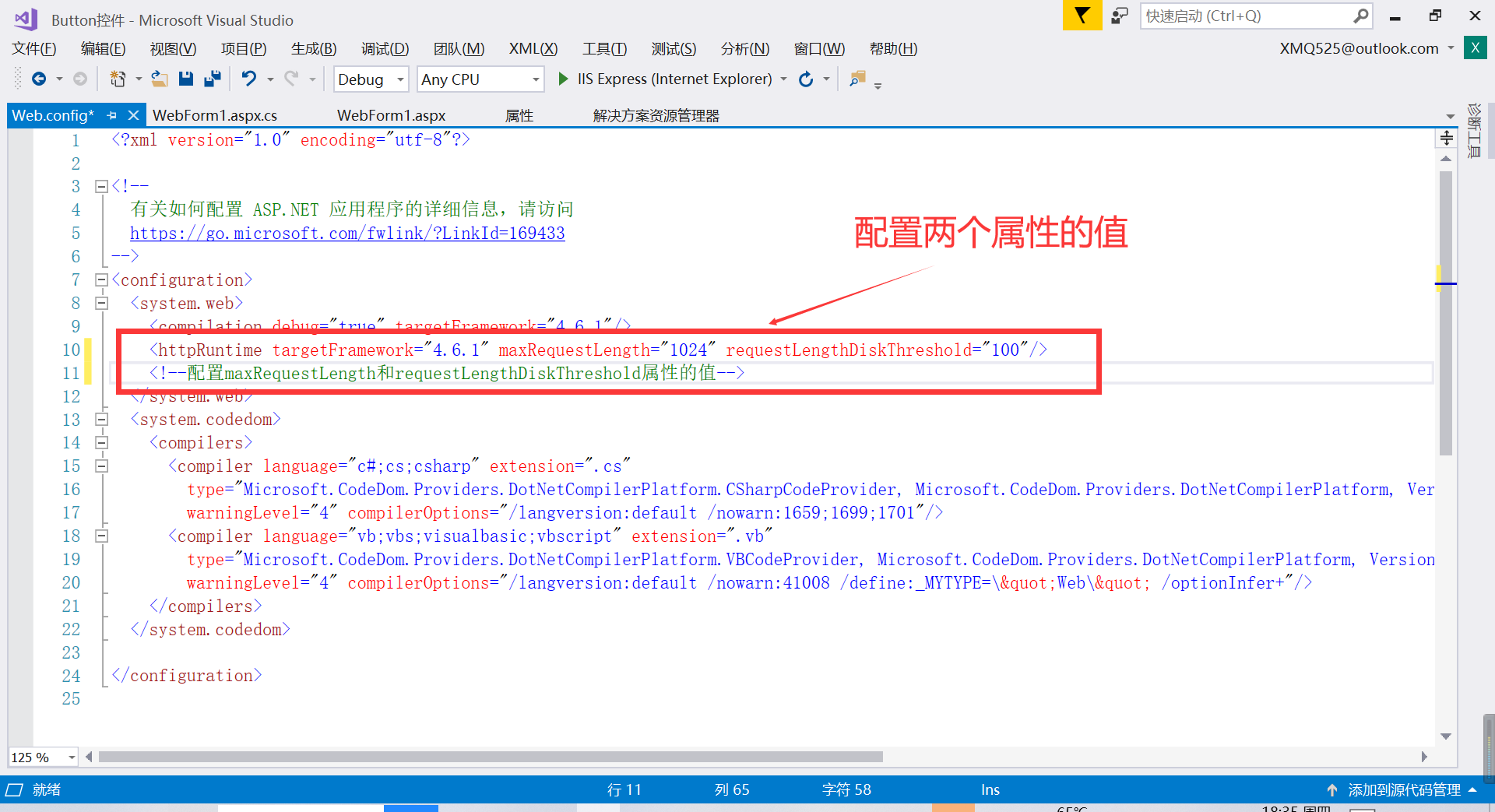Image resolution: width=1495 pixels, height=812 pixels.
Task: Click the Find in Files toolbar icon
Action: point(857,79)
